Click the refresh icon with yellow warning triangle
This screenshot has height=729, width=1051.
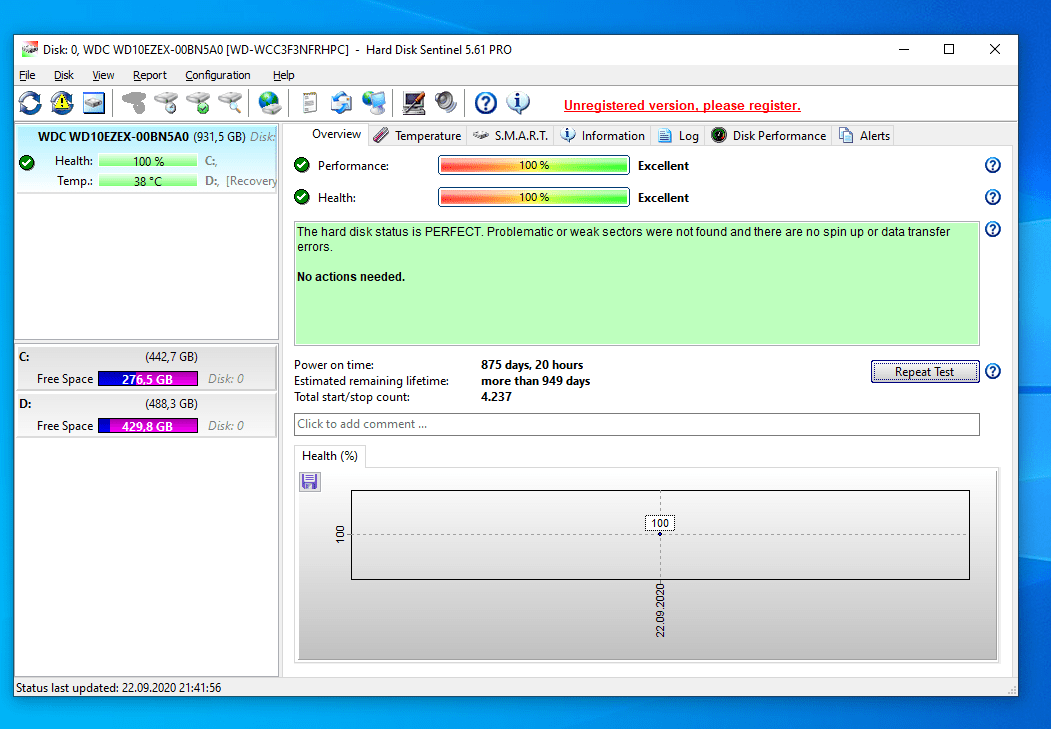tap(62, 103)
